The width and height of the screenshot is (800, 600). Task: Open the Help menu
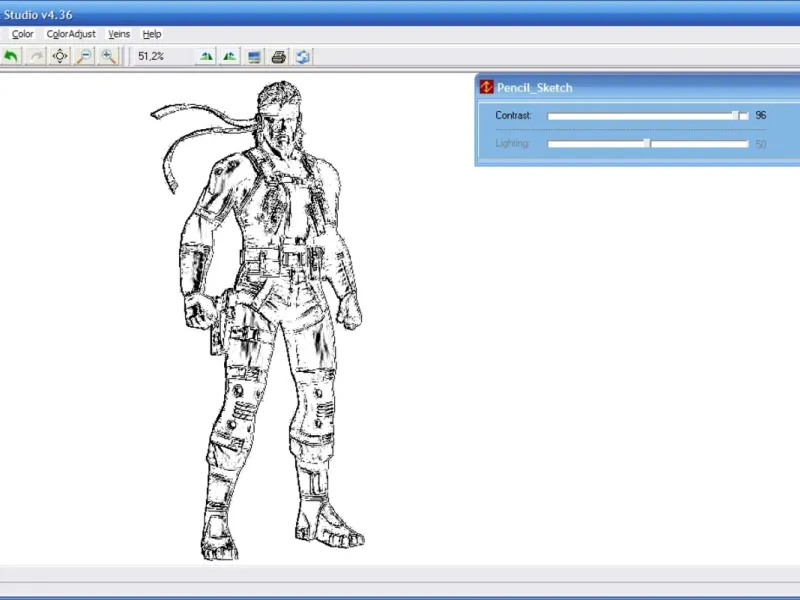pyautogui.click(x=152, y=34)
